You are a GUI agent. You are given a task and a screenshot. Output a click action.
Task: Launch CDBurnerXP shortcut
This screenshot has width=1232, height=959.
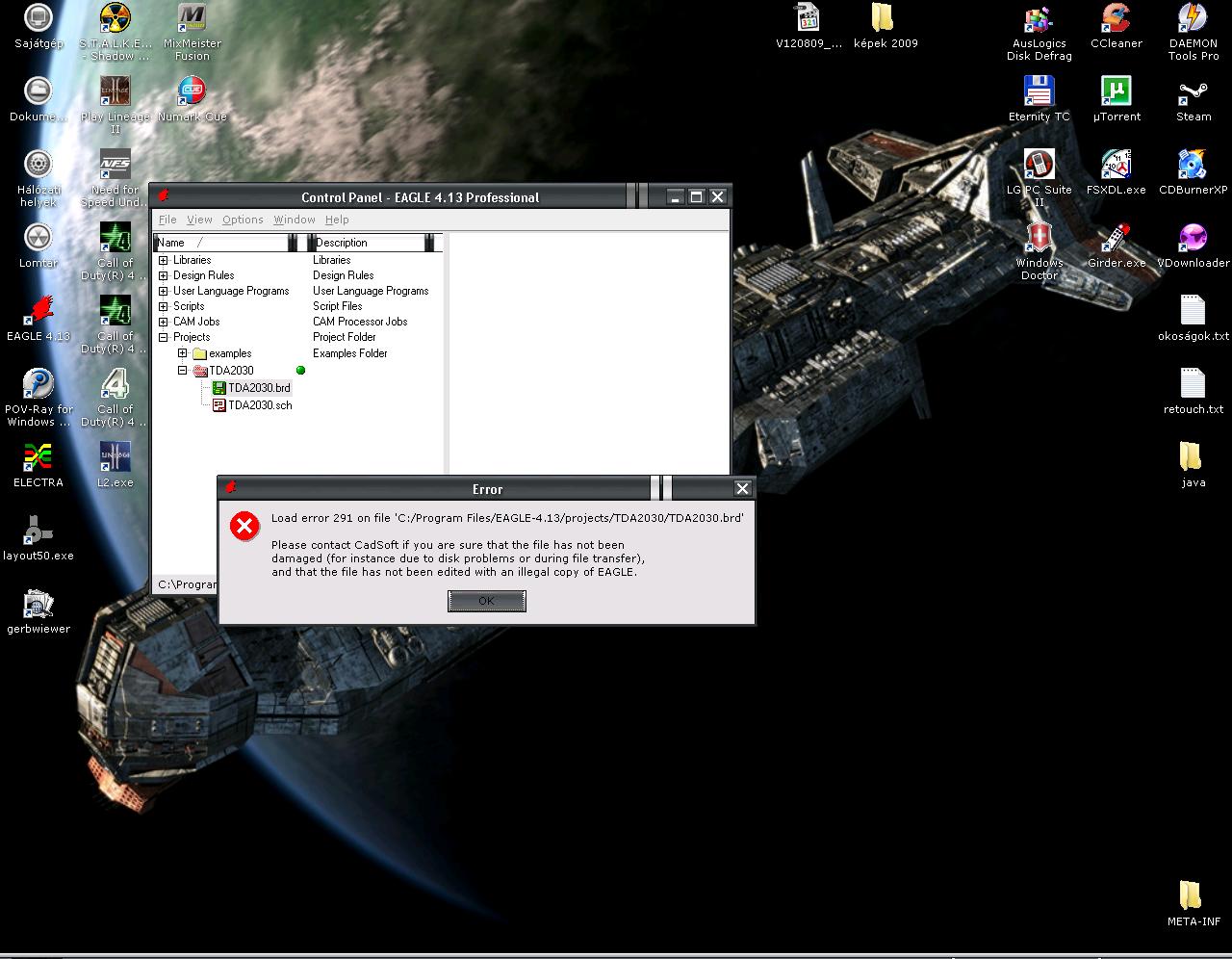click(x=1193, y=173)
